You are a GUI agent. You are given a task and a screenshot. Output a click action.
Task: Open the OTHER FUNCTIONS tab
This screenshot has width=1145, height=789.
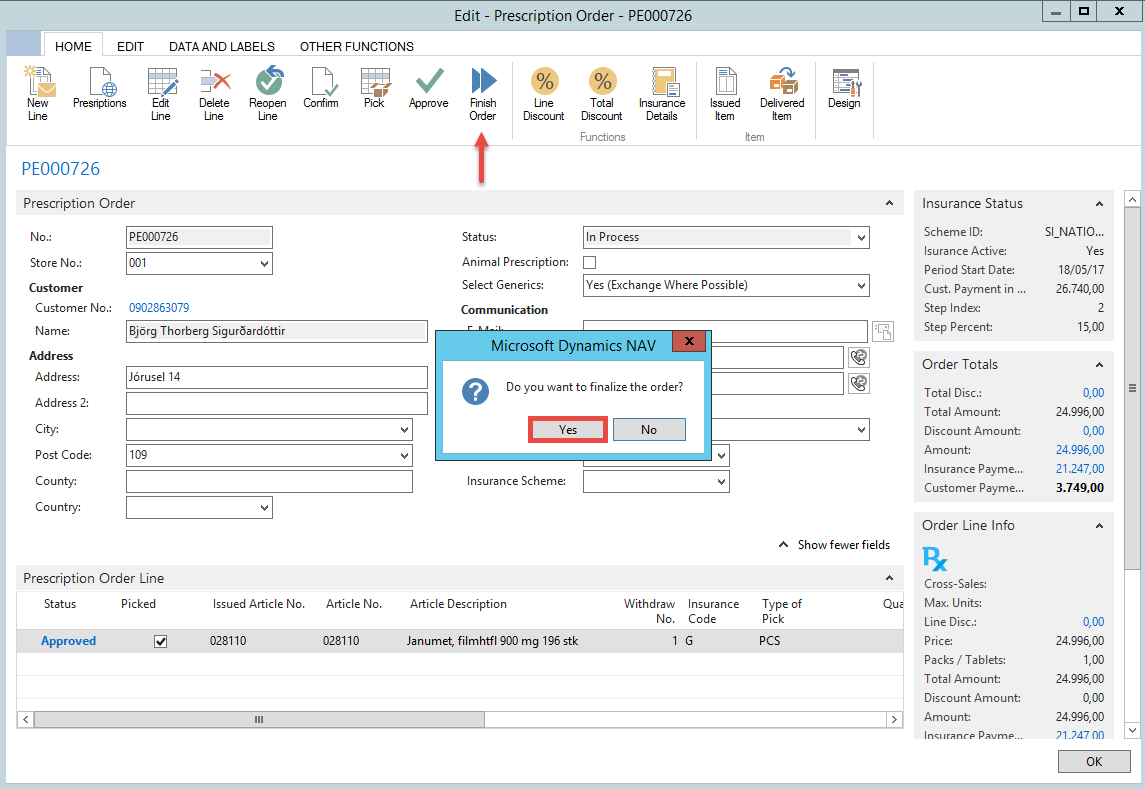[x=357, y=46]
